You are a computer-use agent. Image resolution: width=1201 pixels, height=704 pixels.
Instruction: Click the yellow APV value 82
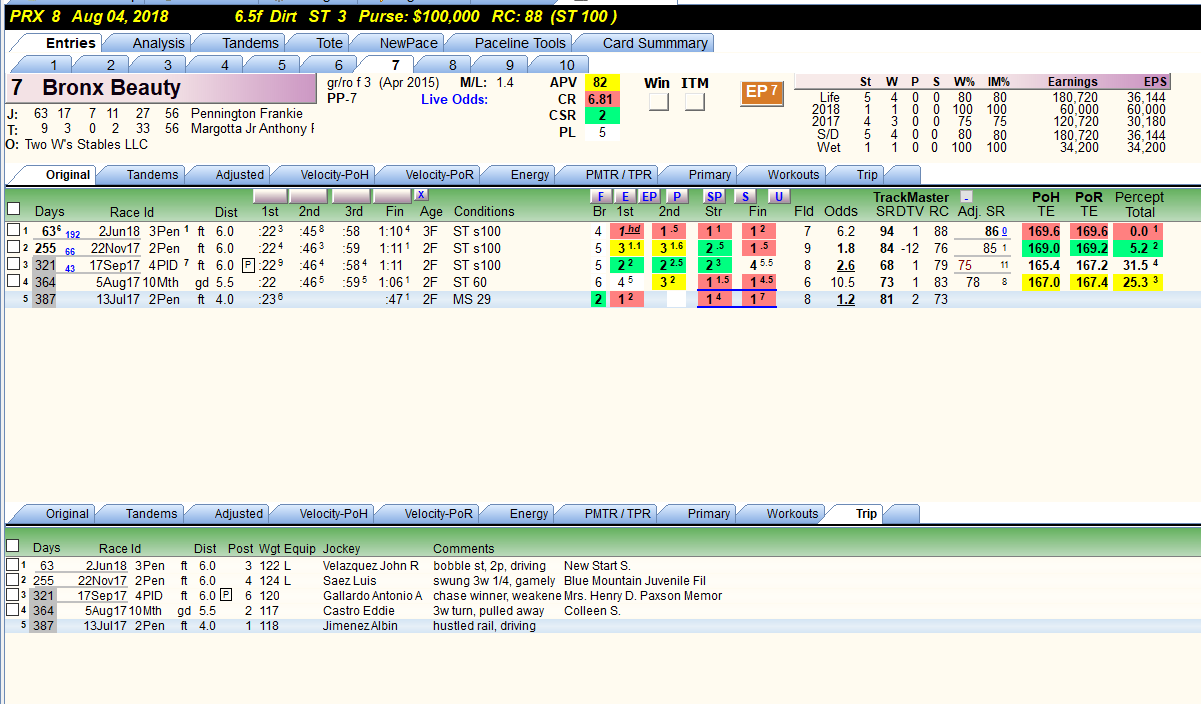[x=600, y=83]
